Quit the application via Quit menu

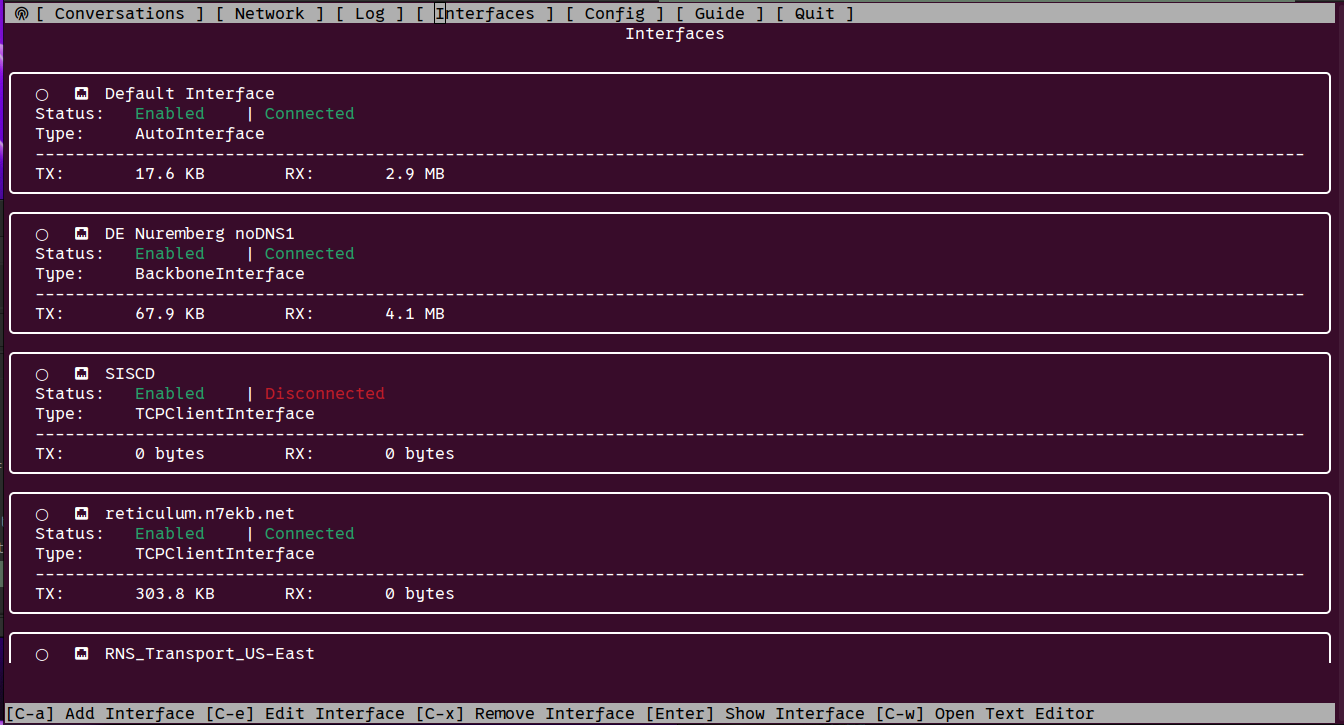click(x=814, y=14)
